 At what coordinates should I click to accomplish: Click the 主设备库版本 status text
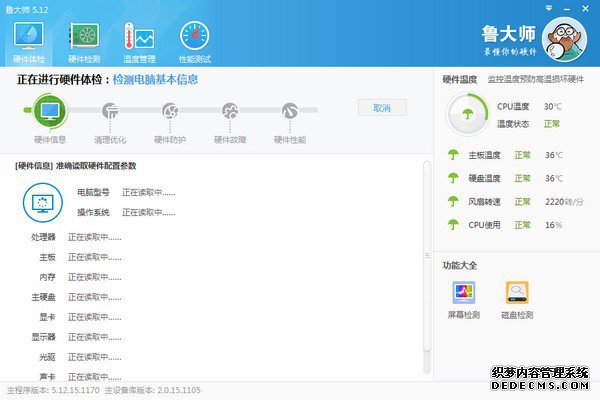(153, 390)
